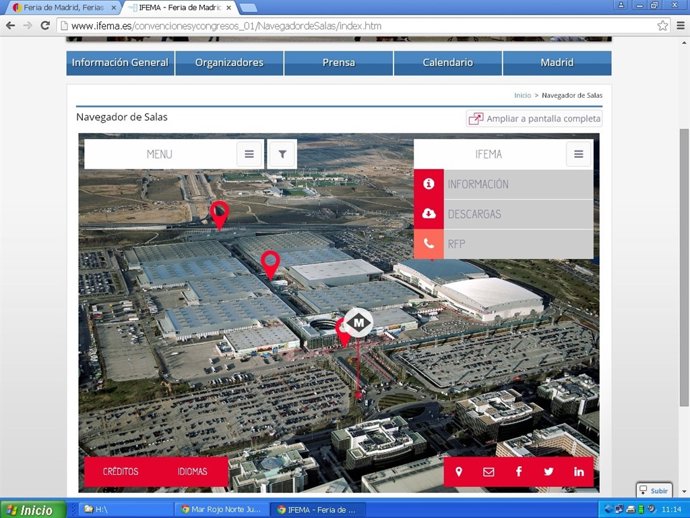Open the LinkedIn share icon
Image resolution: width=690 pixels, height=518 pixels.
click(x=579, y=471)
